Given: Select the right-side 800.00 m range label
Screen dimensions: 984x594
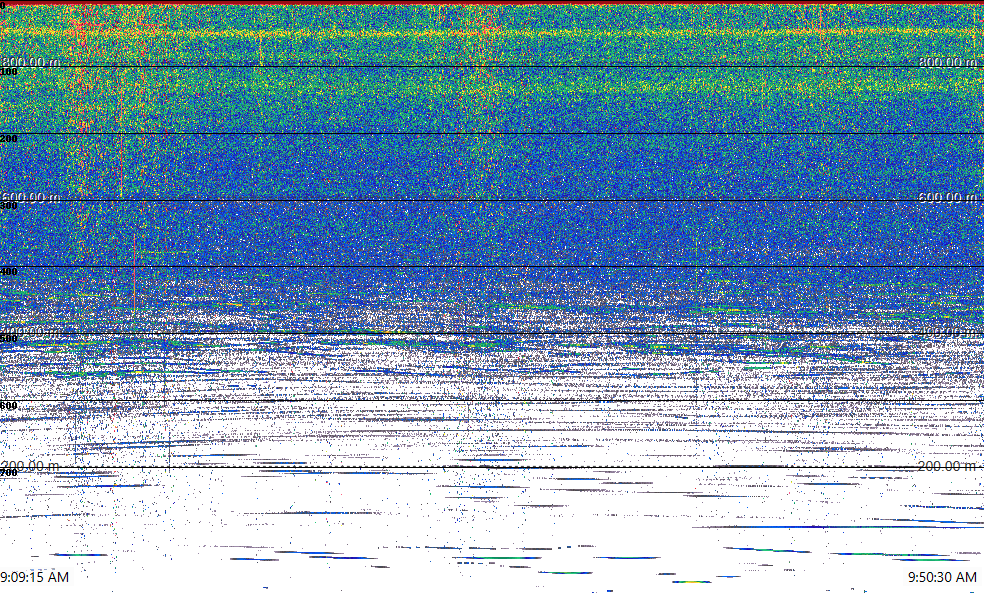Looking at the screenshot, I should (948, 62).
